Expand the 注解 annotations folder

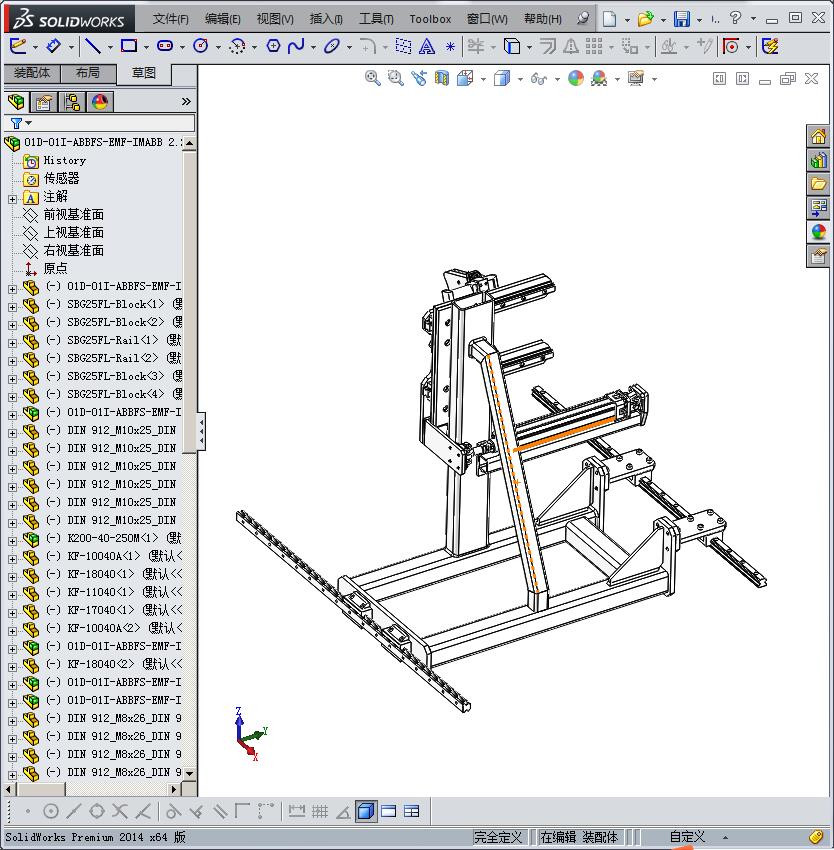(12, 199)
